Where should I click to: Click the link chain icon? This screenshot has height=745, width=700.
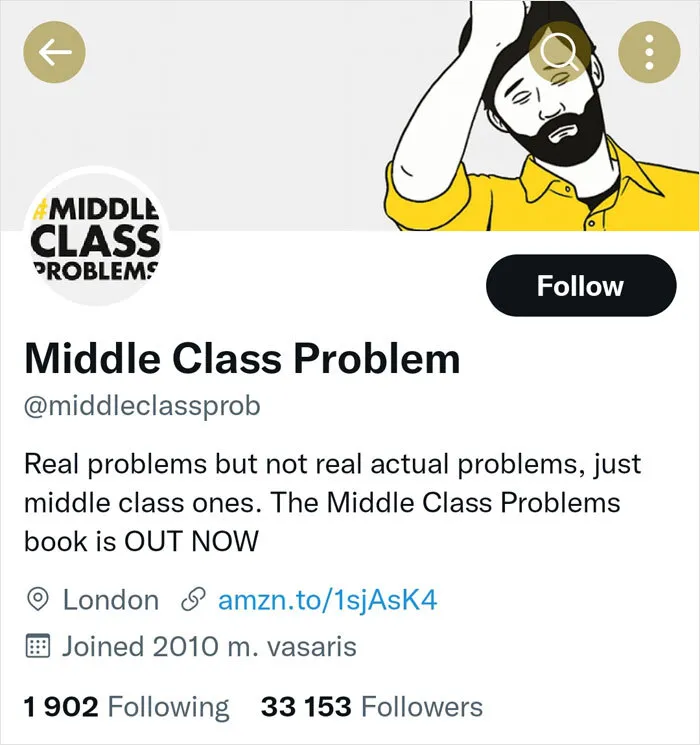tap(193, 599)
